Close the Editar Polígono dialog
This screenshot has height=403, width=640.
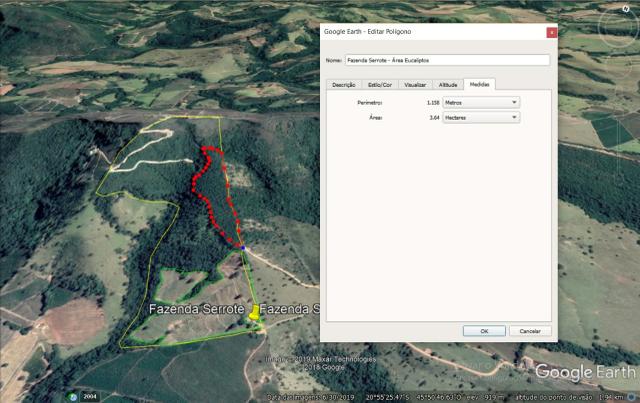coord(551,32)
